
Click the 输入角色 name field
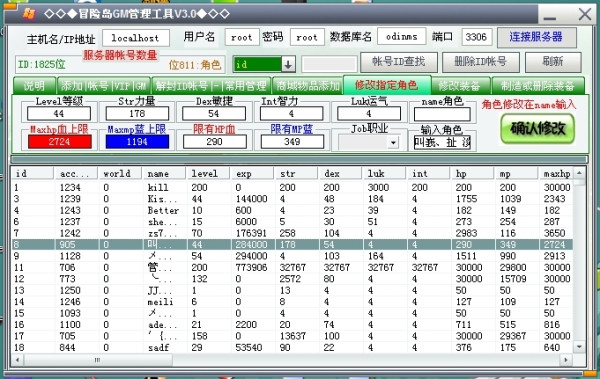point(442,143)
